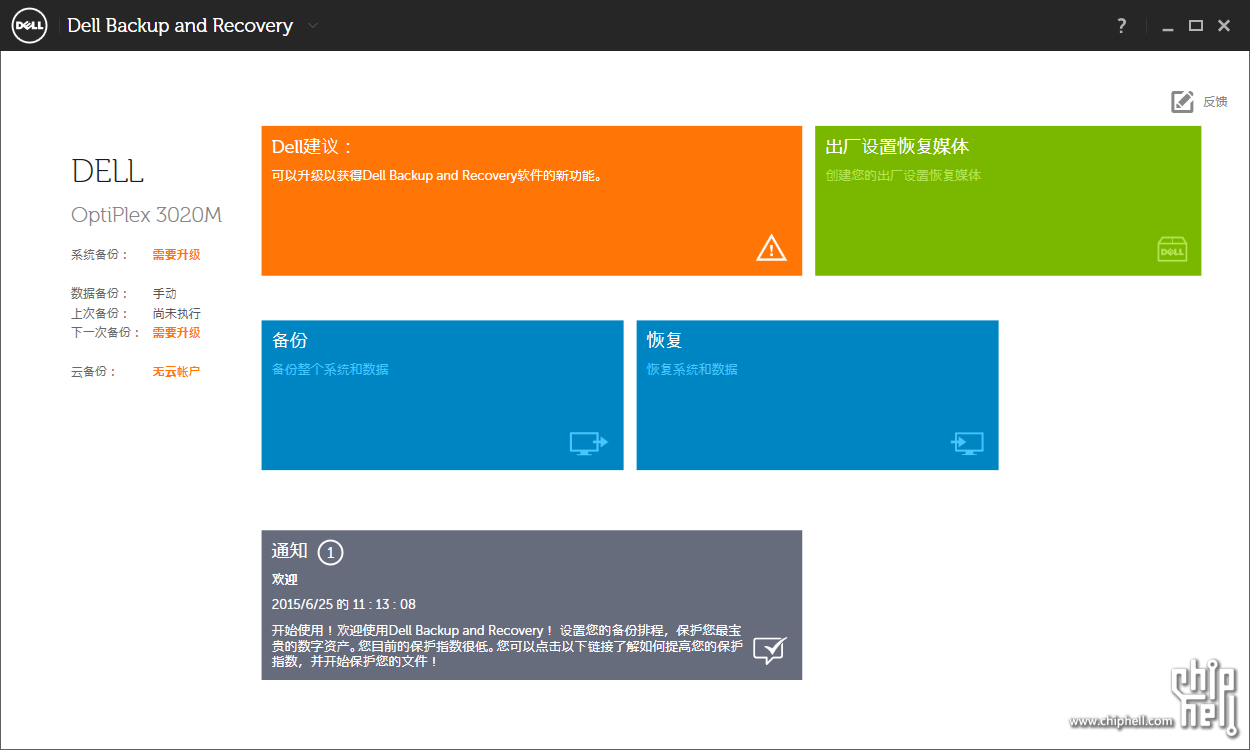
Task: Click the backup monitor-arrow icon
Action: click(588, 443)
